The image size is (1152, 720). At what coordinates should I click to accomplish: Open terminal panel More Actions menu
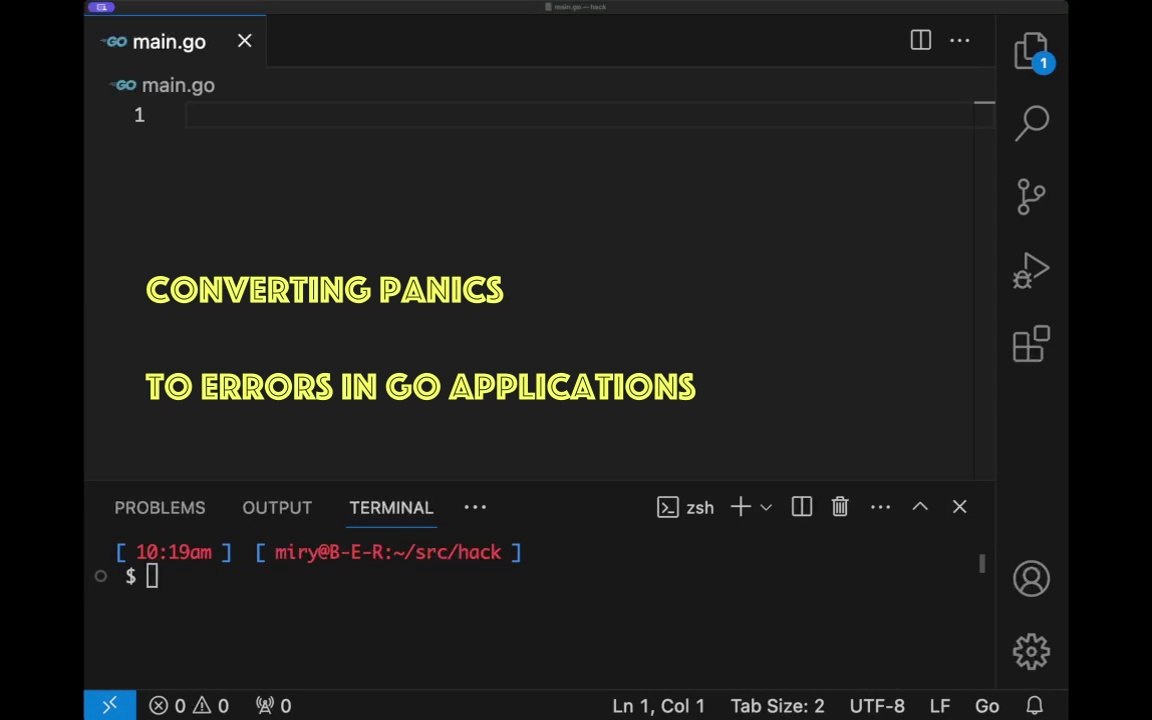(880, 507)
